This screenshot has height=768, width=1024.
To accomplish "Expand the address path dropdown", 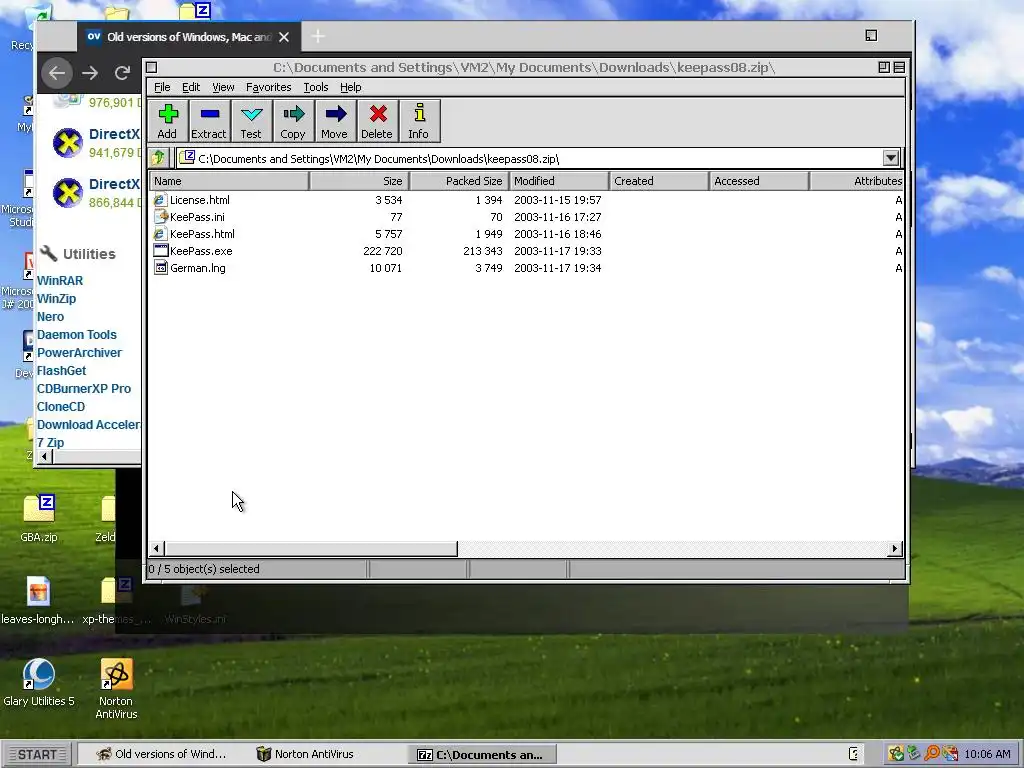I will click(x=891, y=158).
